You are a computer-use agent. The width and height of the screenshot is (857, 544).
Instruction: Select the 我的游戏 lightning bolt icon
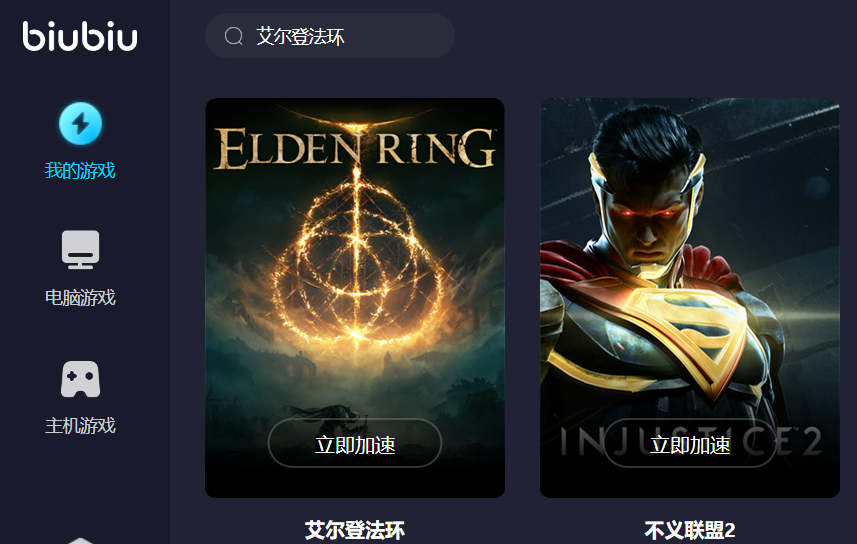pos(80,124)
